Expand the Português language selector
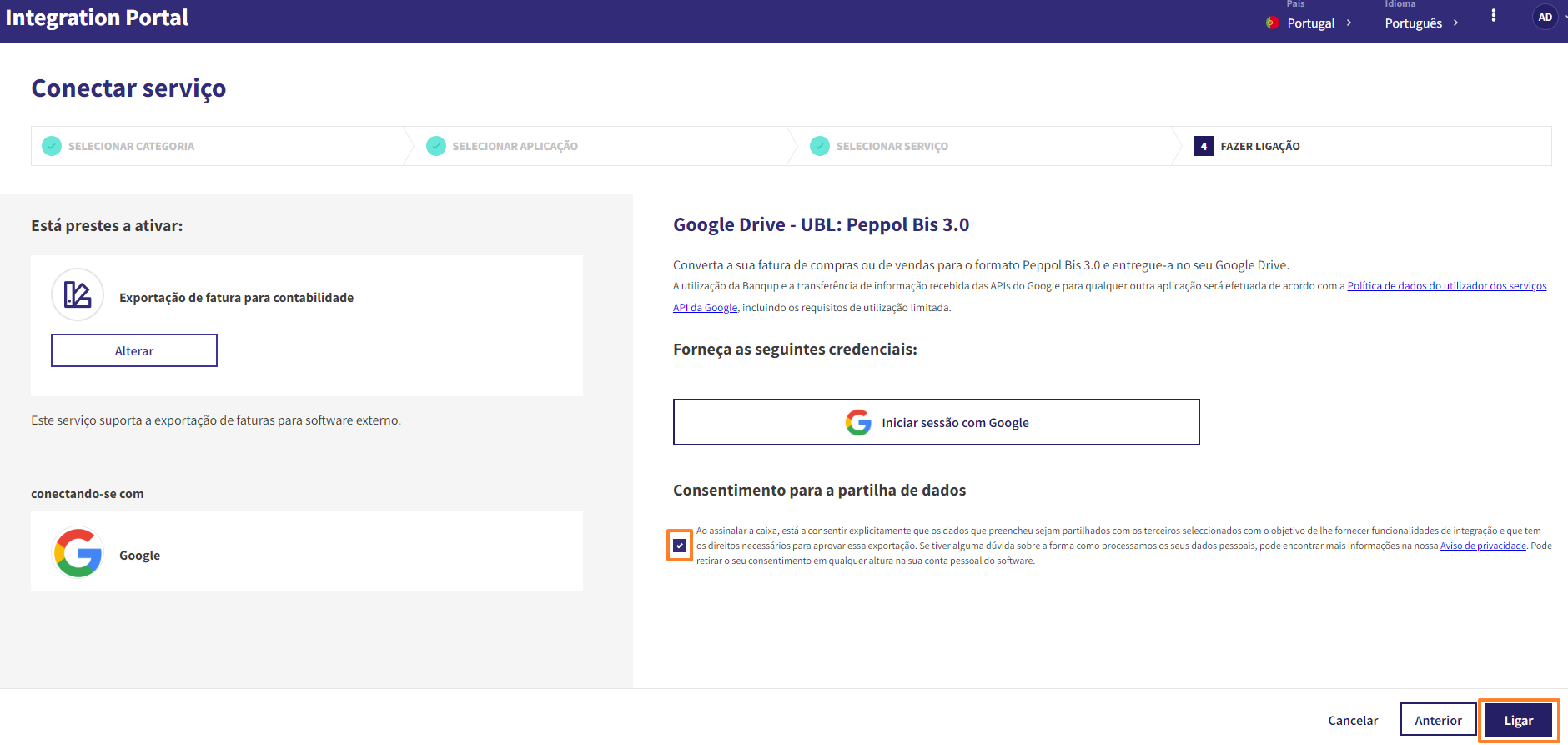The image size is (1568, 745). pos(1421,23)
